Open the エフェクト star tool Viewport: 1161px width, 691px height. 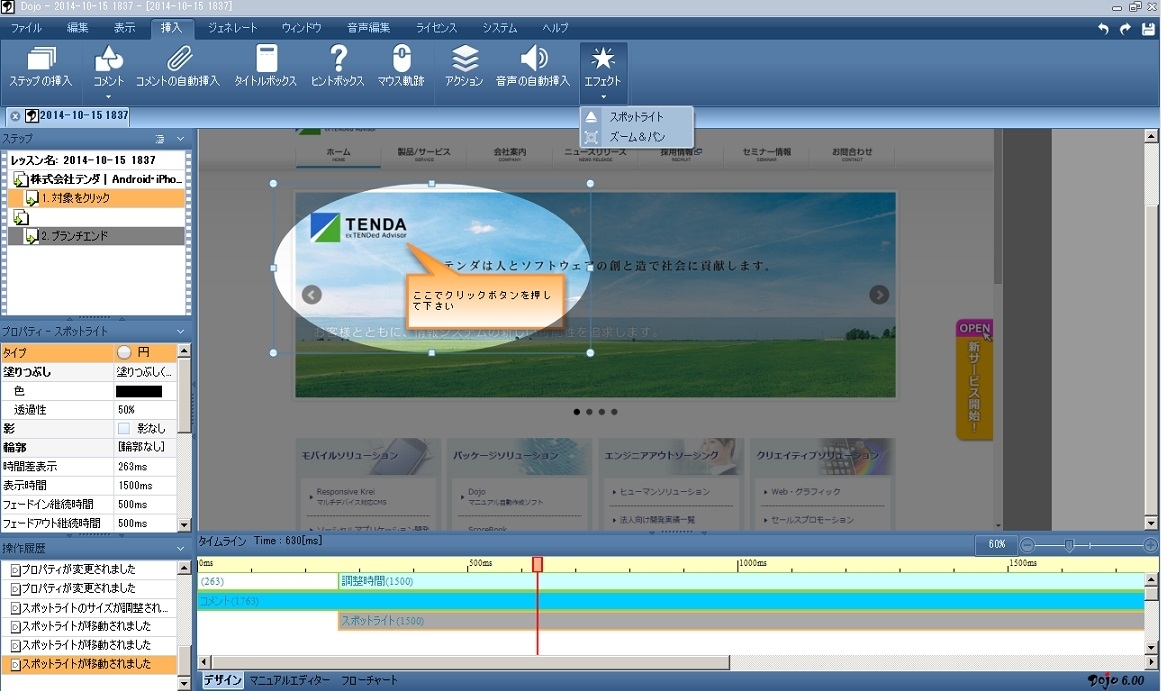coord(603,67)
